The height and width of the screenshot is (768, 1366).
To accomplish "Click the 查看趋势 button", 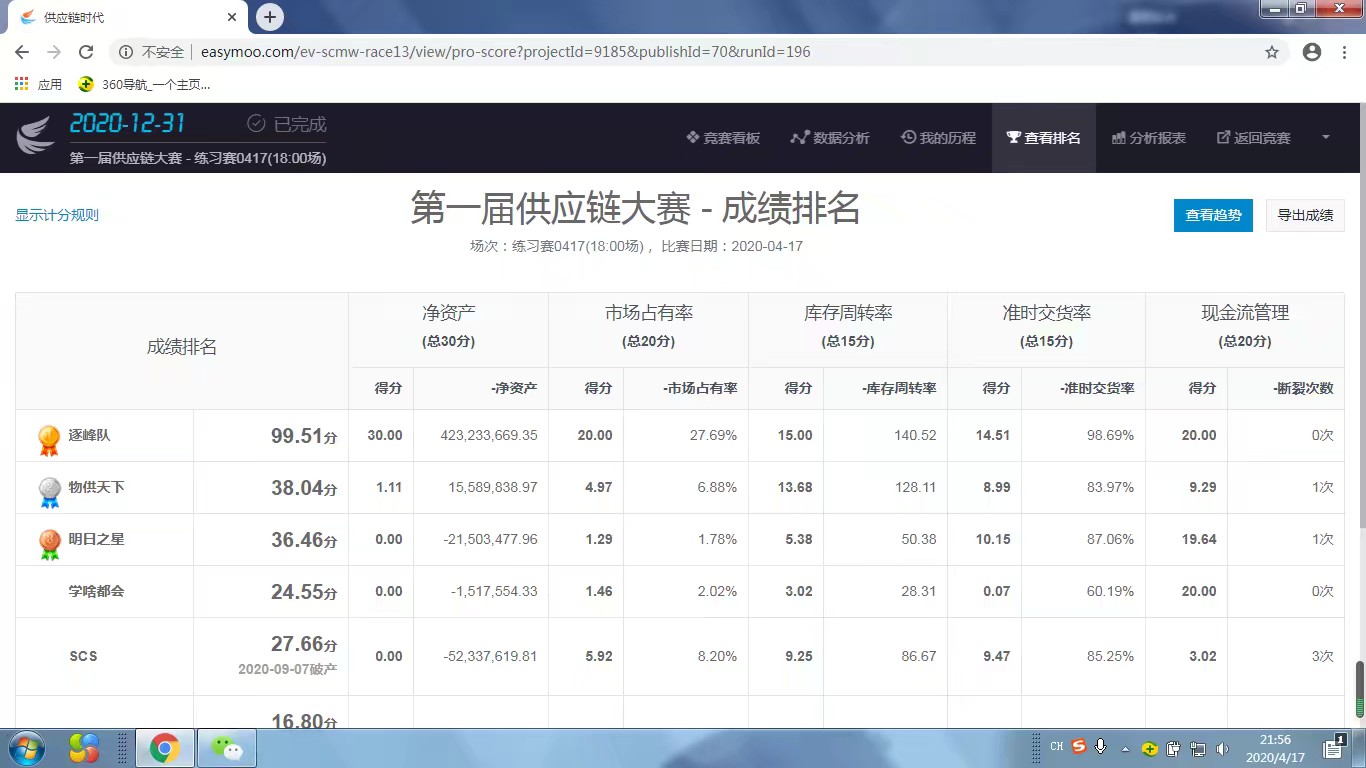I will point(1213,215).
